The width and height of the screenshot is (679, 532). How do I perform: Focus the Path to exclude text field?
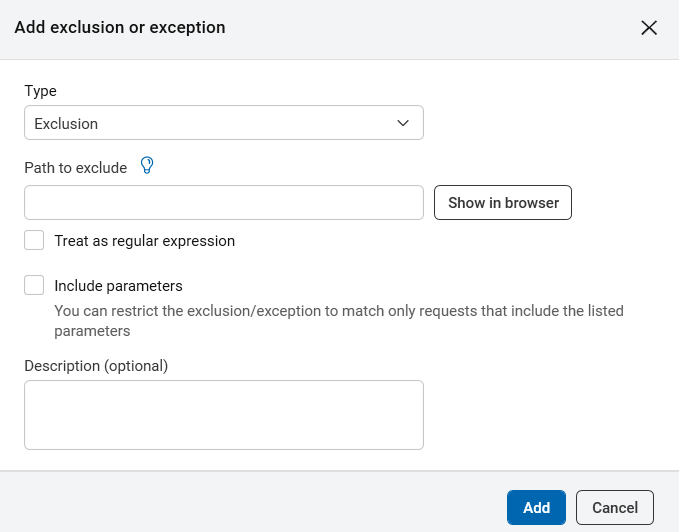pyautogui.click(x=223, y=202)
